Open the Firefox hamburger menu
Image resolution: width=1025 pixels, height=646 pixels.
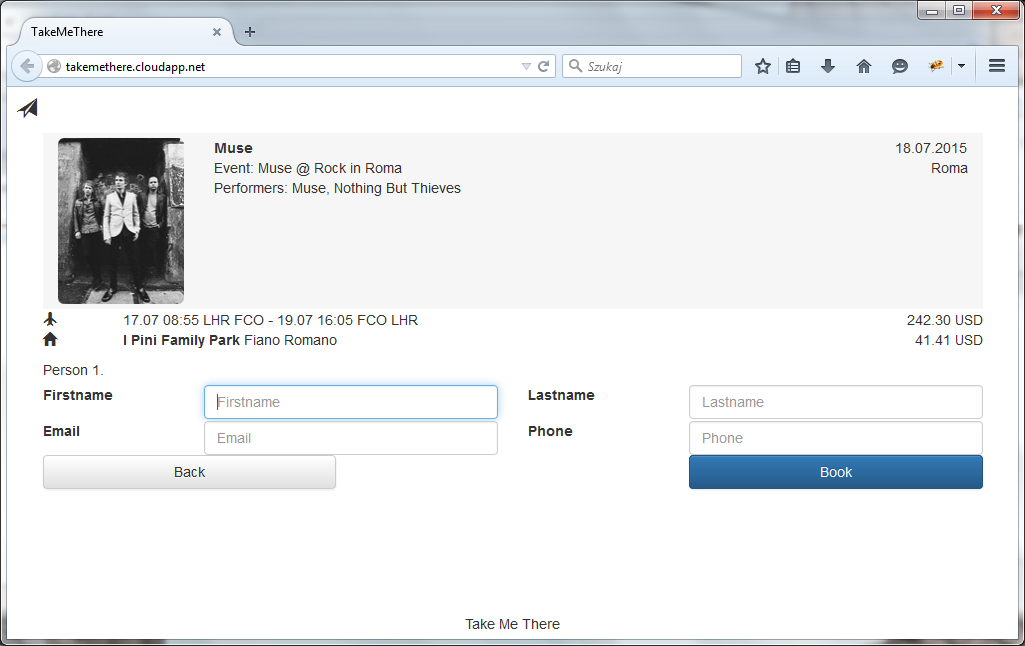coord(997,66)
